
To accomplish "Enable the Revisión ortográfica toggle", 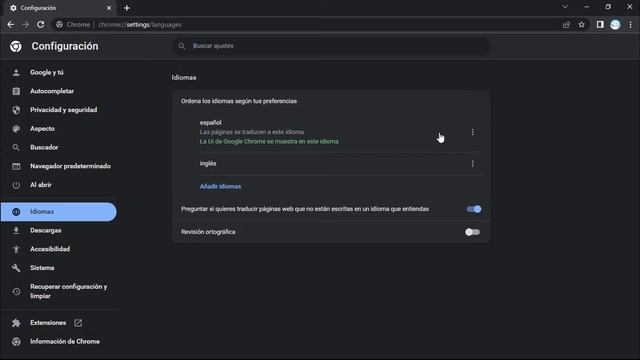I will (x=472, y=232).
